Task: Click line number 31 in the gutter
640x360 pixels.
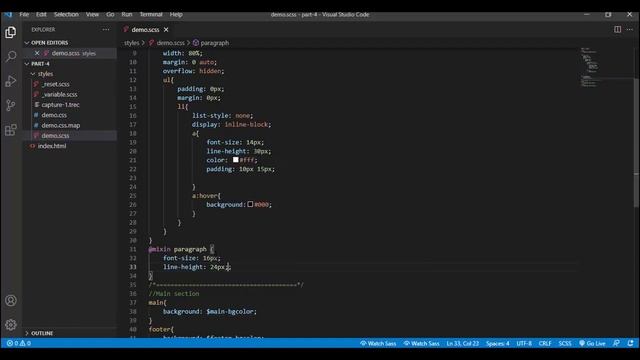Action: (x=133, y=249)
